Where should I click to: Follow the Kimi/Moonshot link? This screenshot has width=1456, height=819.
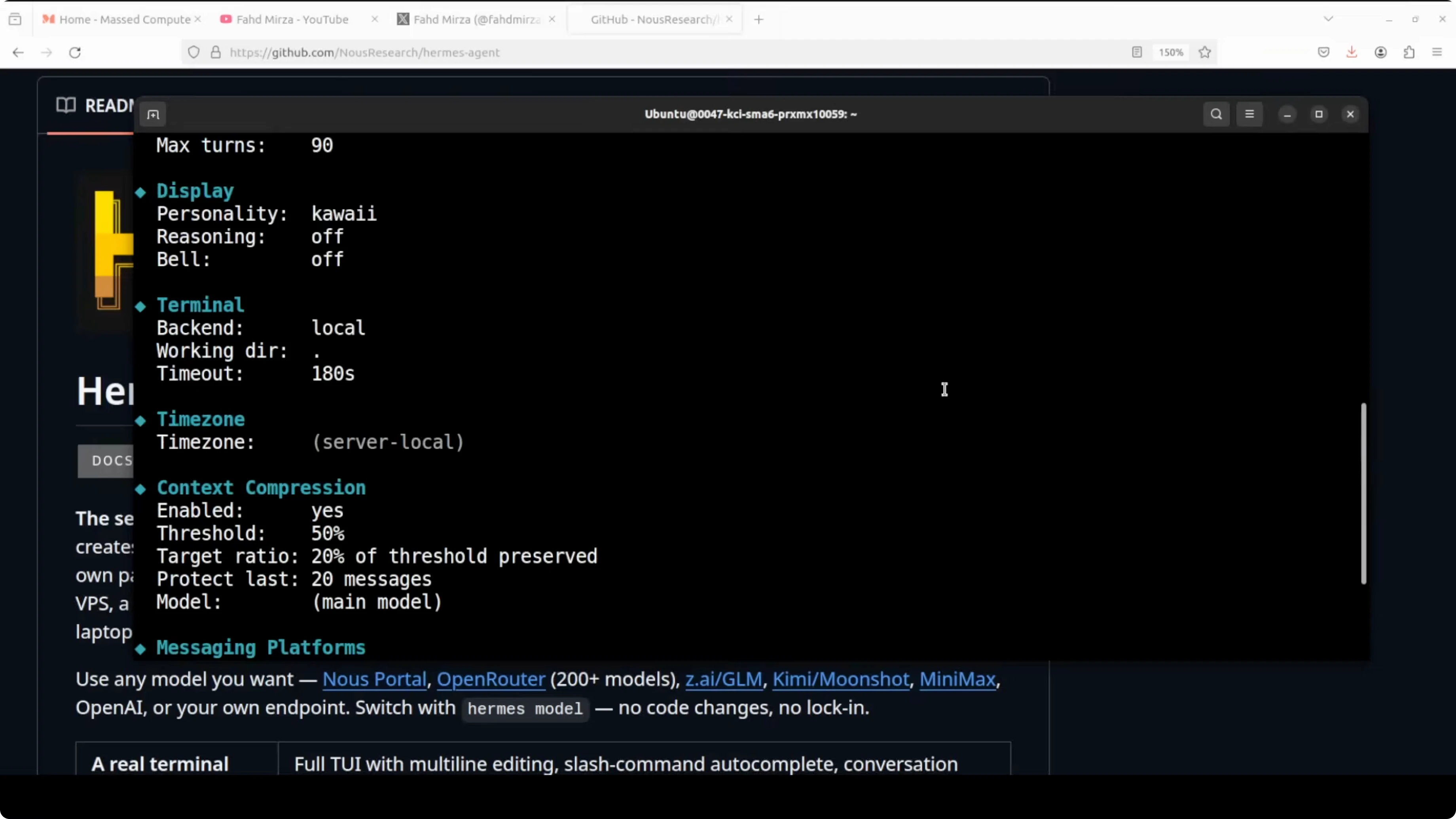pos(840,679)
